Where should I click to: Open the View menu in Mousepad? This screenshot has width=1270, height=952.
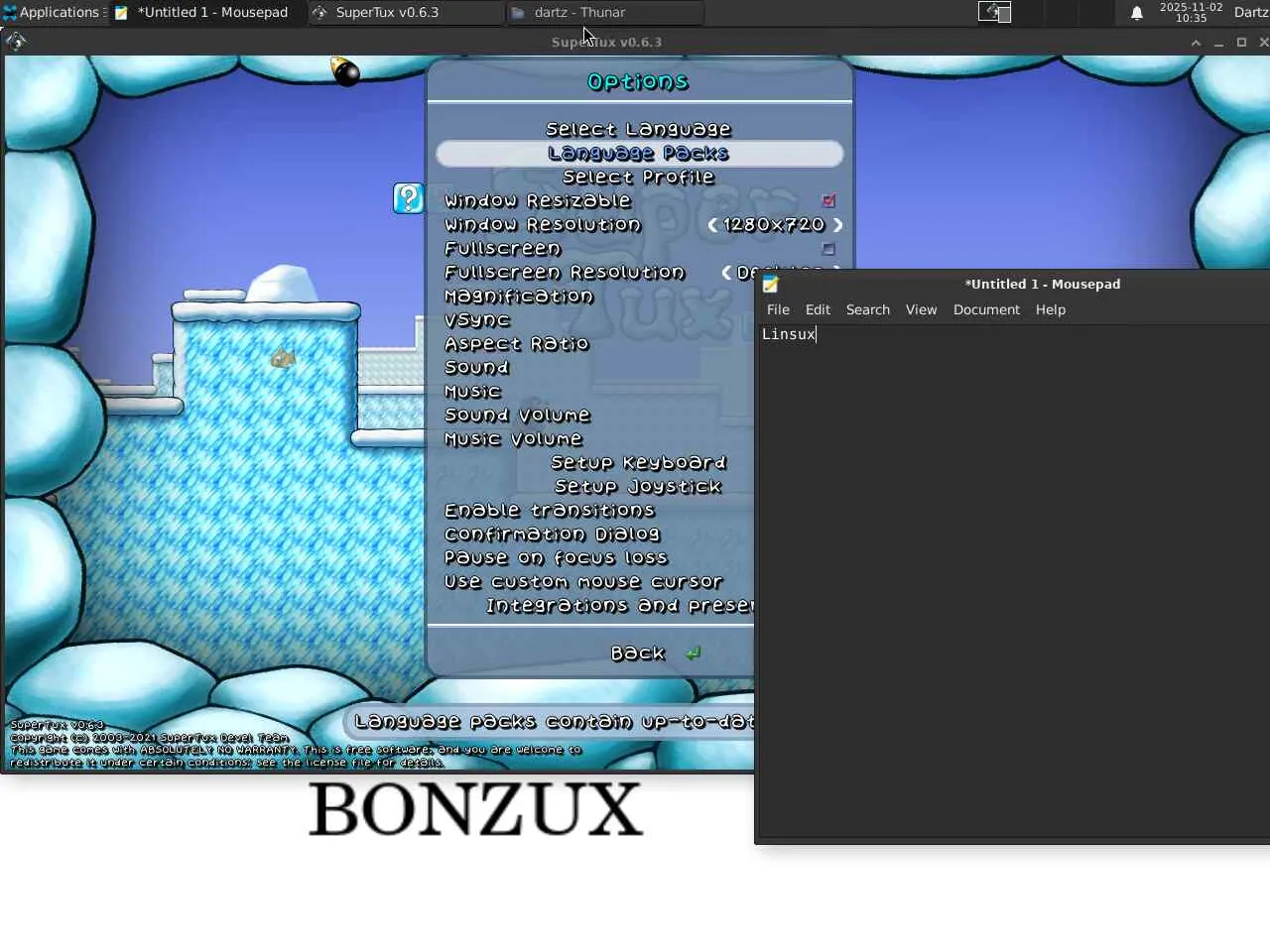[921, 310]
